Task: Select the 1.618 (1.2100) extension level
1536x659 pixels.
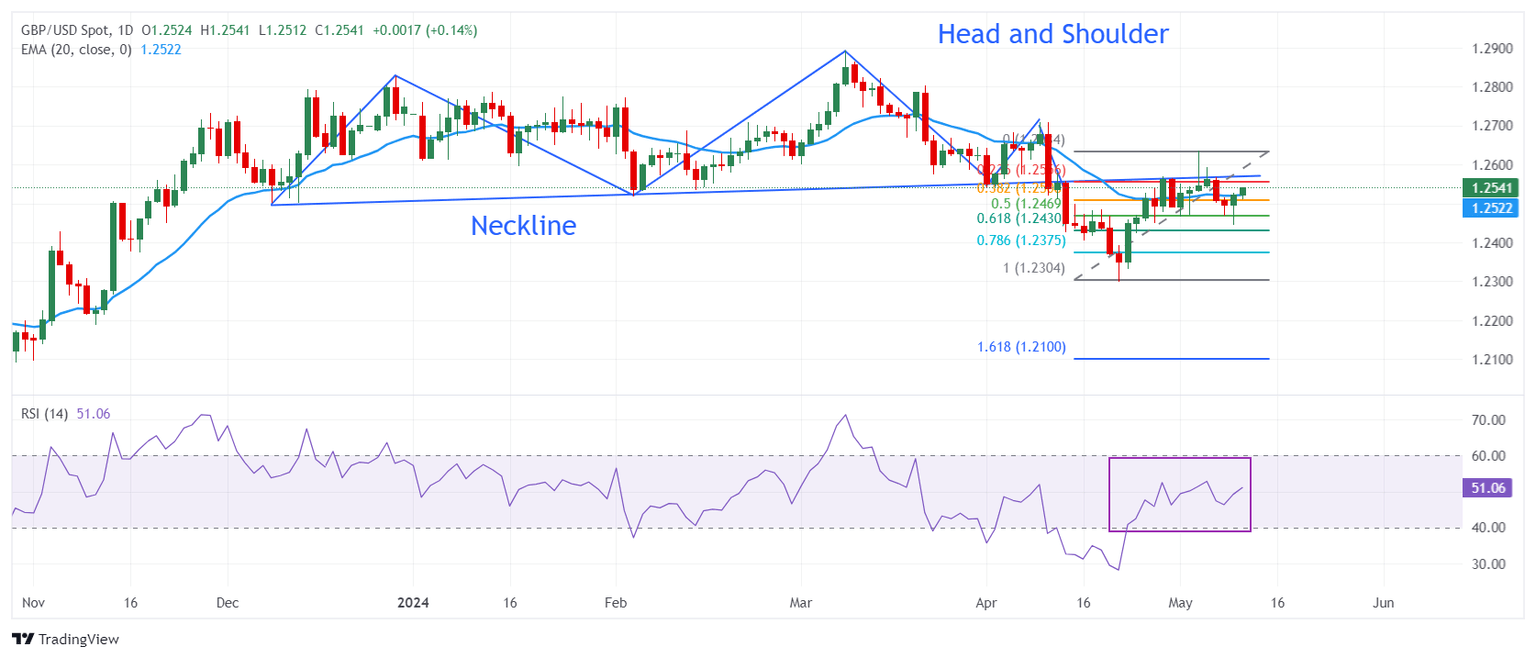Action: coord(1170,358)
